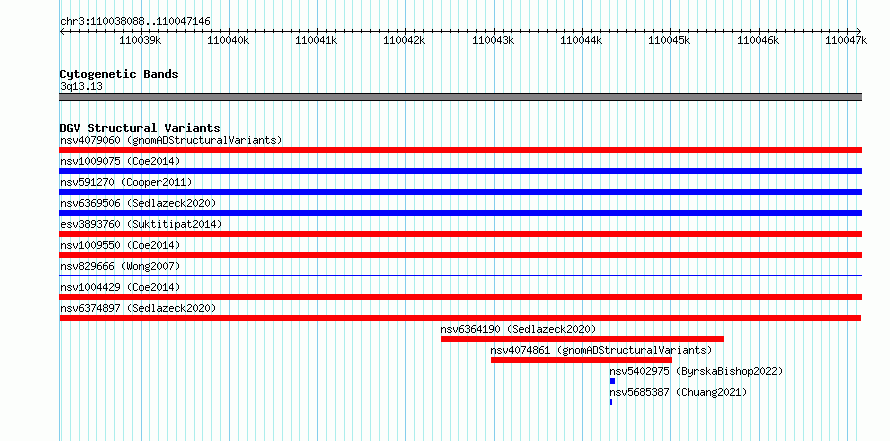Viewport: 890px width, 441px height.
Task: Open esv3893760 (Suktitipat2014) label
Action: point(141,224)
